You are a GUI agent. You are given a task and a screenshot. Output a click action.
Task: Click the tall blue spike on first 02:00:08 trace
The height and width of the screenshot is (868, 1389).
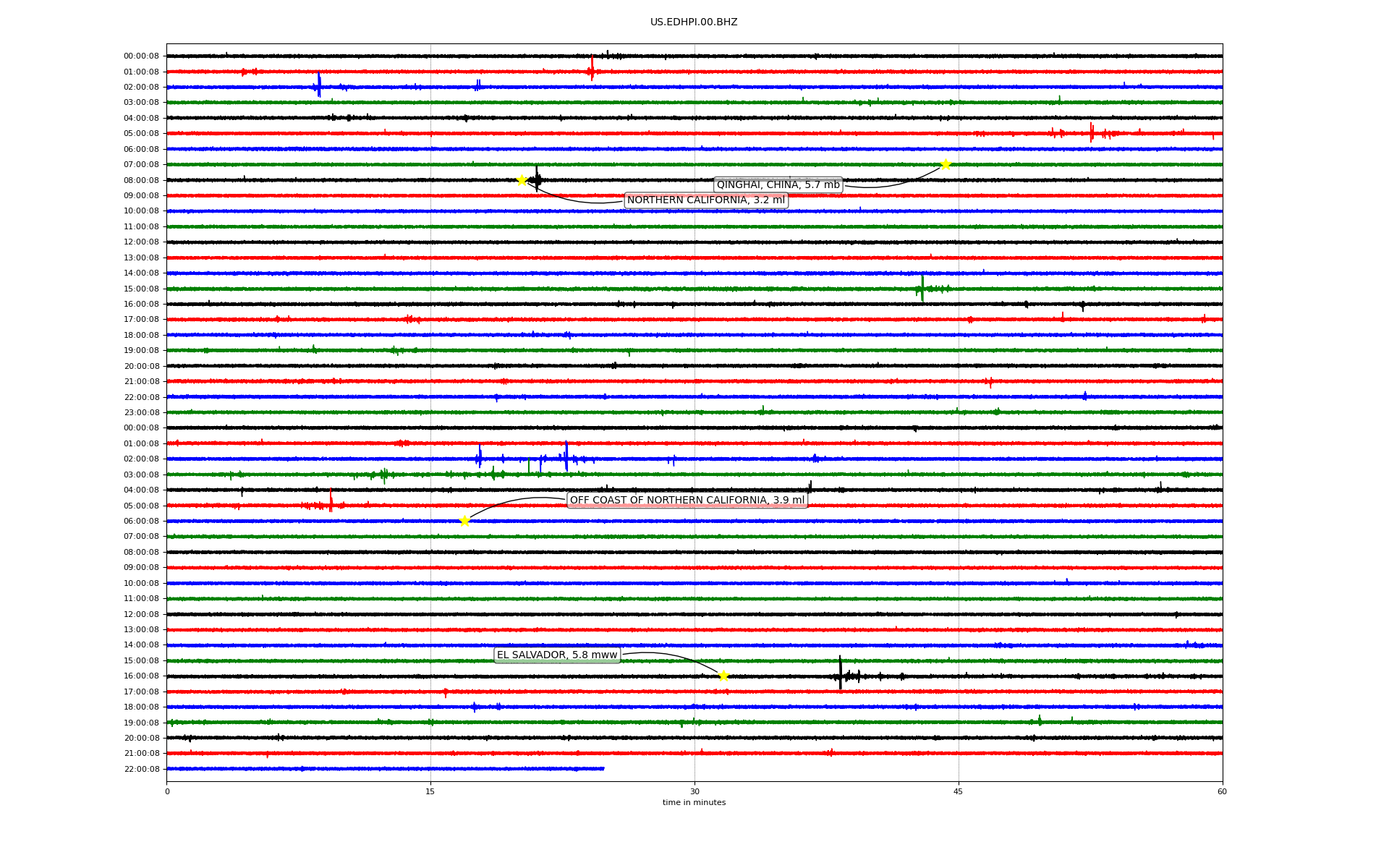319,85
